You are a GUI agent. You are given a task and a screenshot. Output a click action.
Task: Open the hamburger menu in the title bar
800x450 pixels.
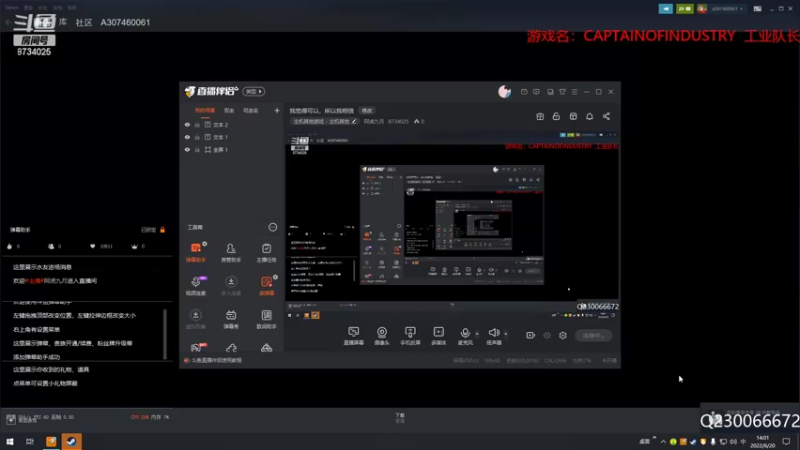(574, 92)
